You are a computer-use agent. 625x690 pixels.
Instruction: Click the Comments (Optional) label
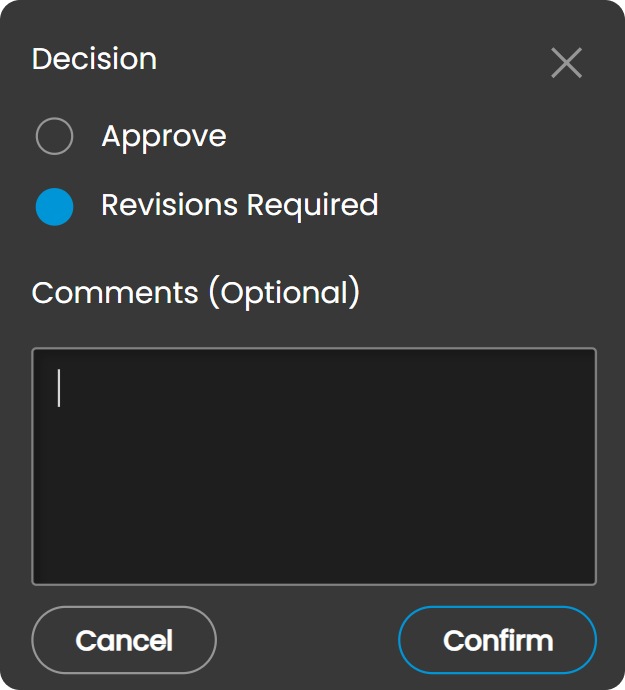pyautogui.click(x=195, y=293)
